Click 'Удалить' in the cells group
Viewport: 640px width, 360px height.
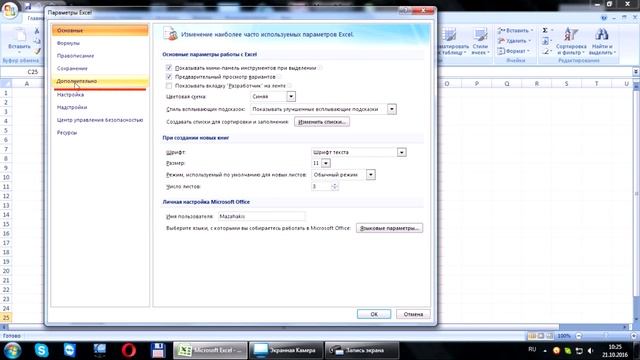coord(514,41)
